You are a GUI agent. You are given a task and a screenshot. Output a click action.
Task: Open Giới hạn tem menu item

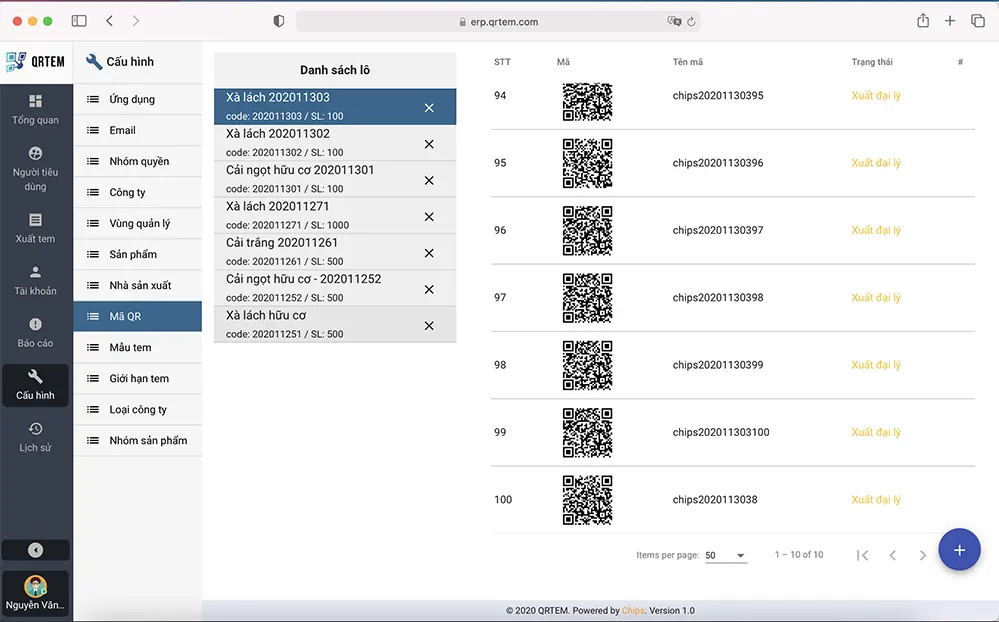tap(138, 379)
